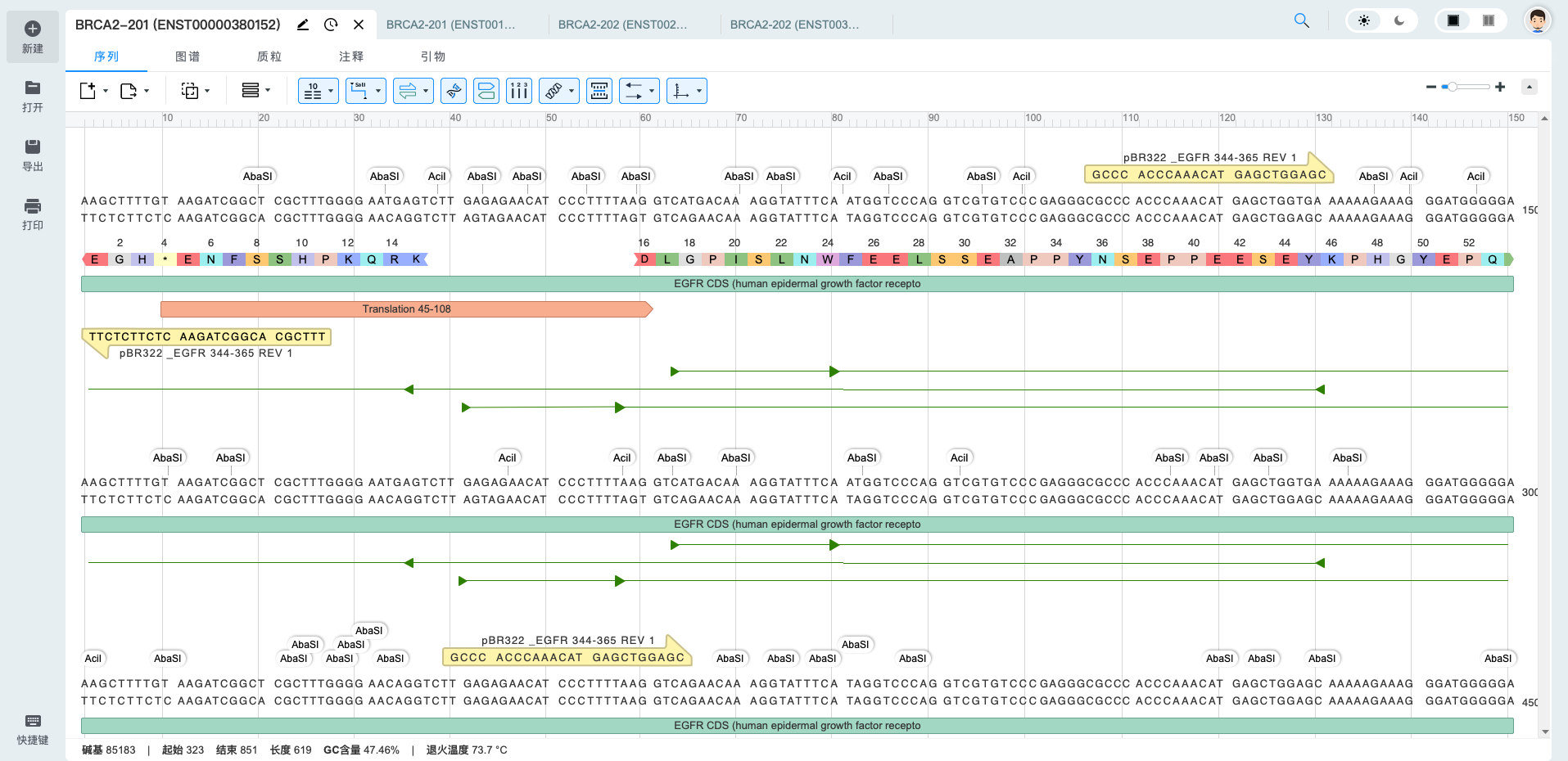
Task: Select the Translation 45-108 feature bar
Action: tap(407, 309)
